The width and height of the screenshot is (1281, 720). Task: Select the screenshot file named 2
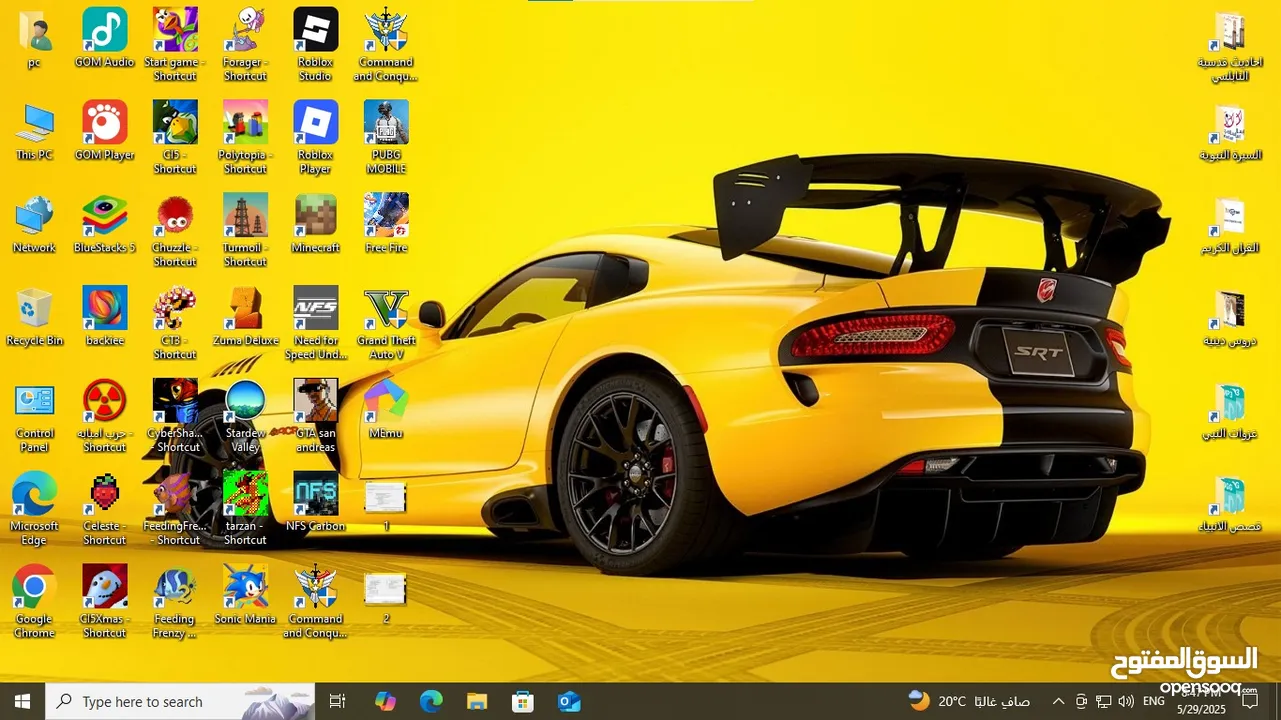[385, 590]
